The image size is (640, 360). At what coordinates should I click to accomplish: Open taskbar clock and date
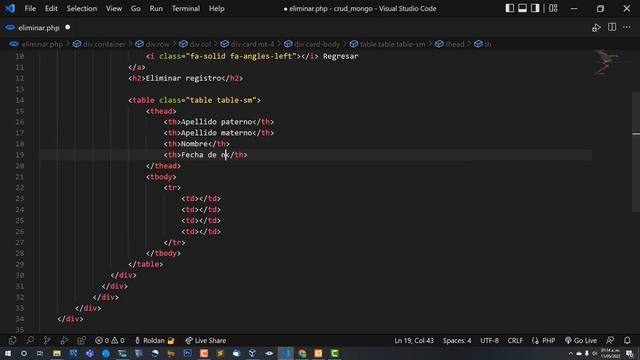tap(610, 353)
